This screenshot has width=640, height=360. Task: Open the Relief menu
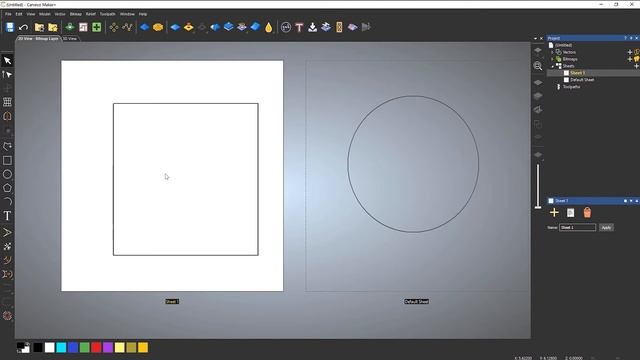91,14
